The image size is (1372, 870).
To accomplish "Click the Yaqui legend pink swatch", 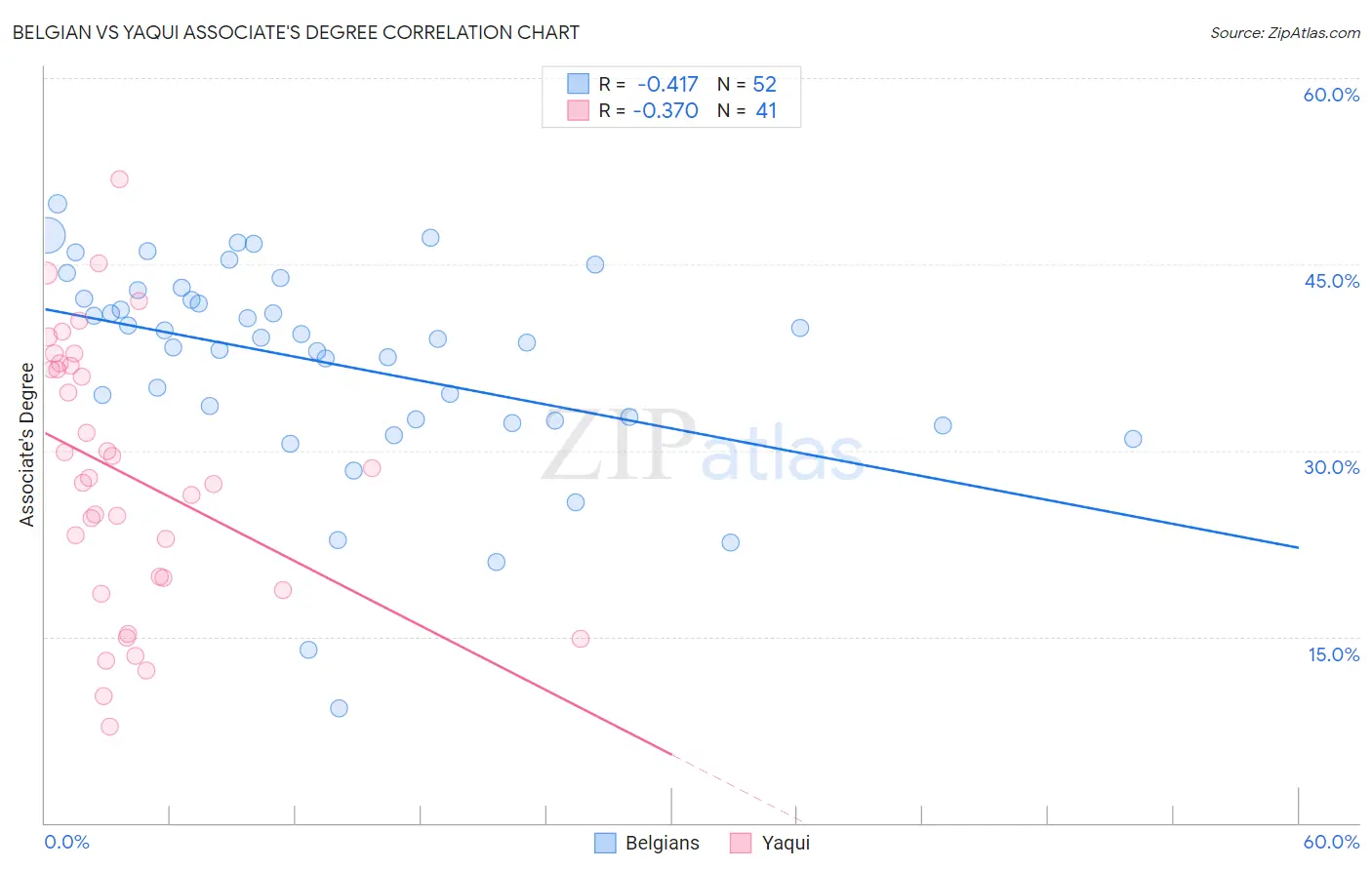I will pos(741,843).
